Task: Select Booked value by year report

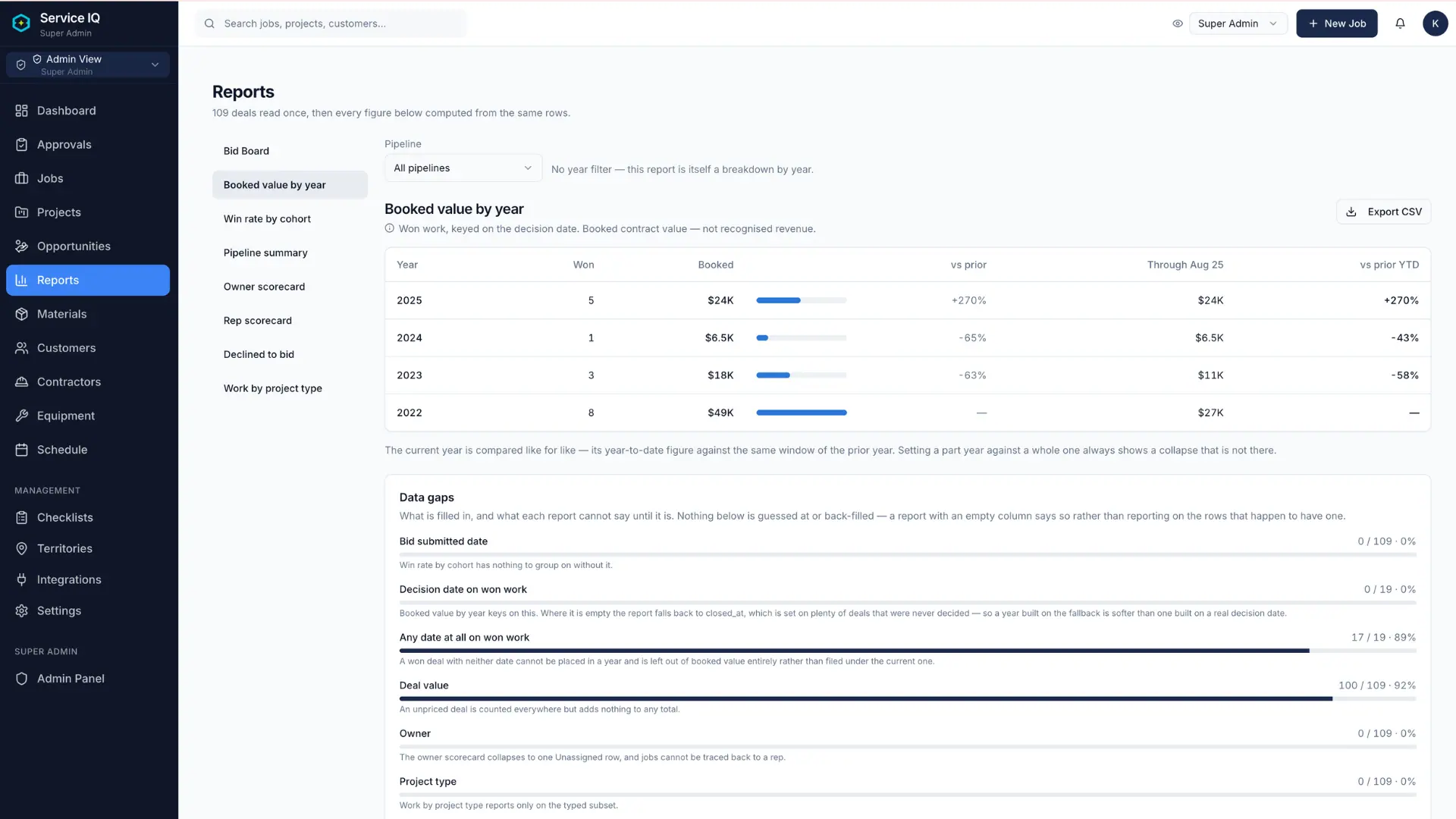Action: coord(290,185)
